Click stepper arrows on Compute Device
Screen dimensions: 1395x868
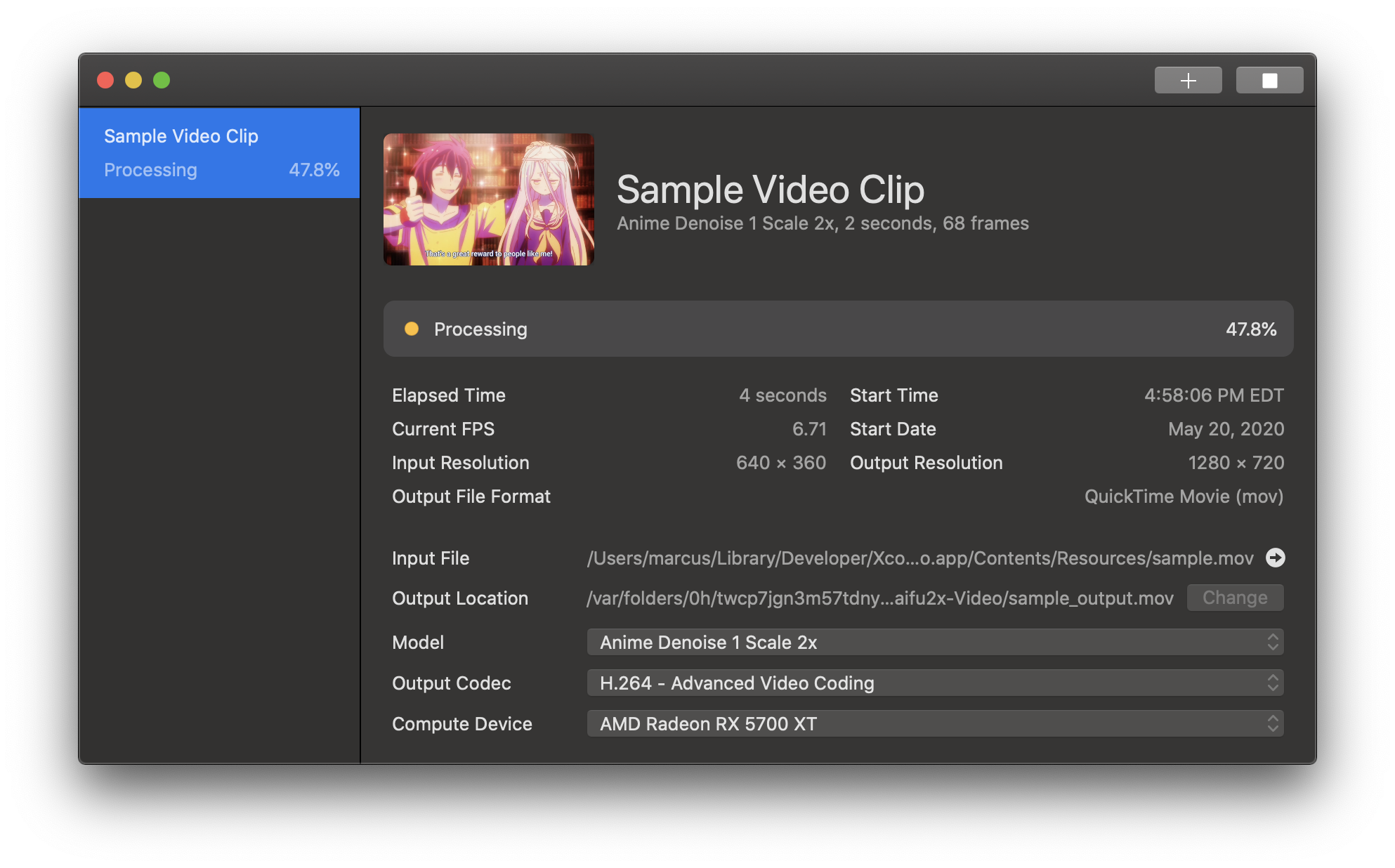click(1273, 724)
